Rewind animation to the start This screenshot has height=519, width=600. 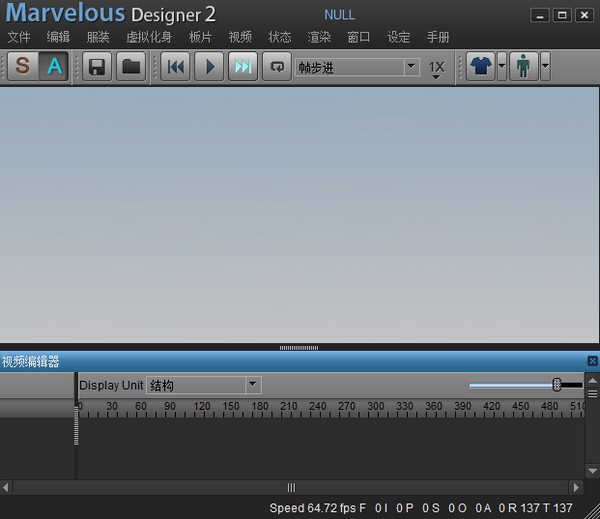click(x=175, y=67)
